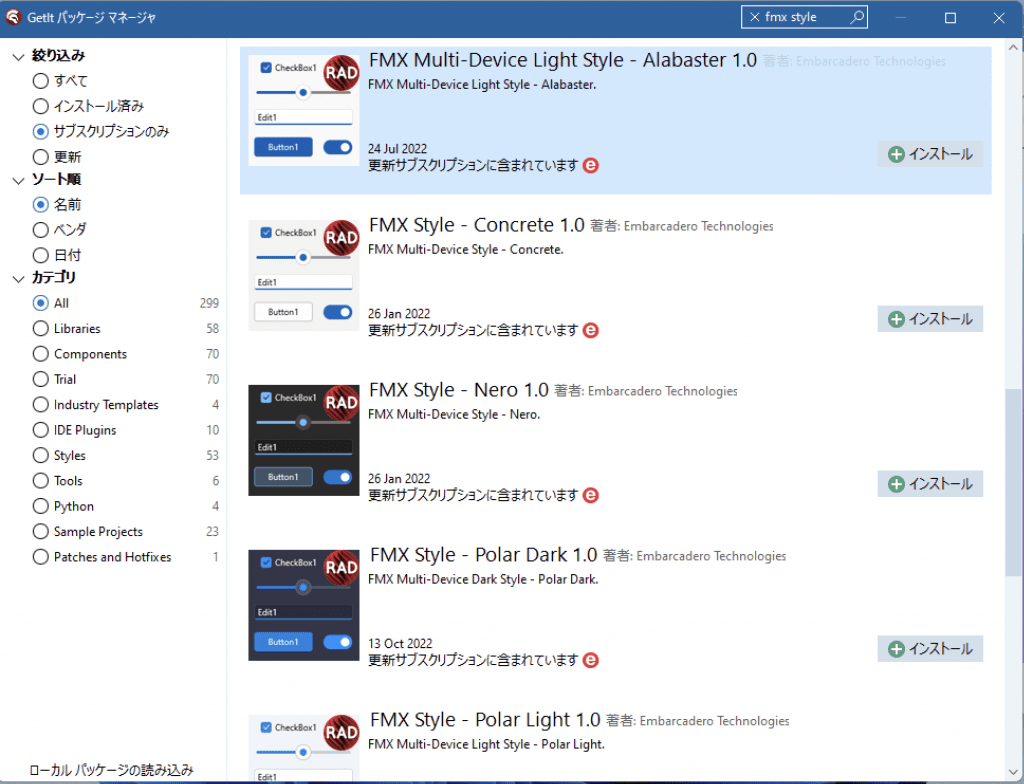
Task: Open the Alabaster style preview thumbnail
Action: pyautogui.click(x=304, y=110)
